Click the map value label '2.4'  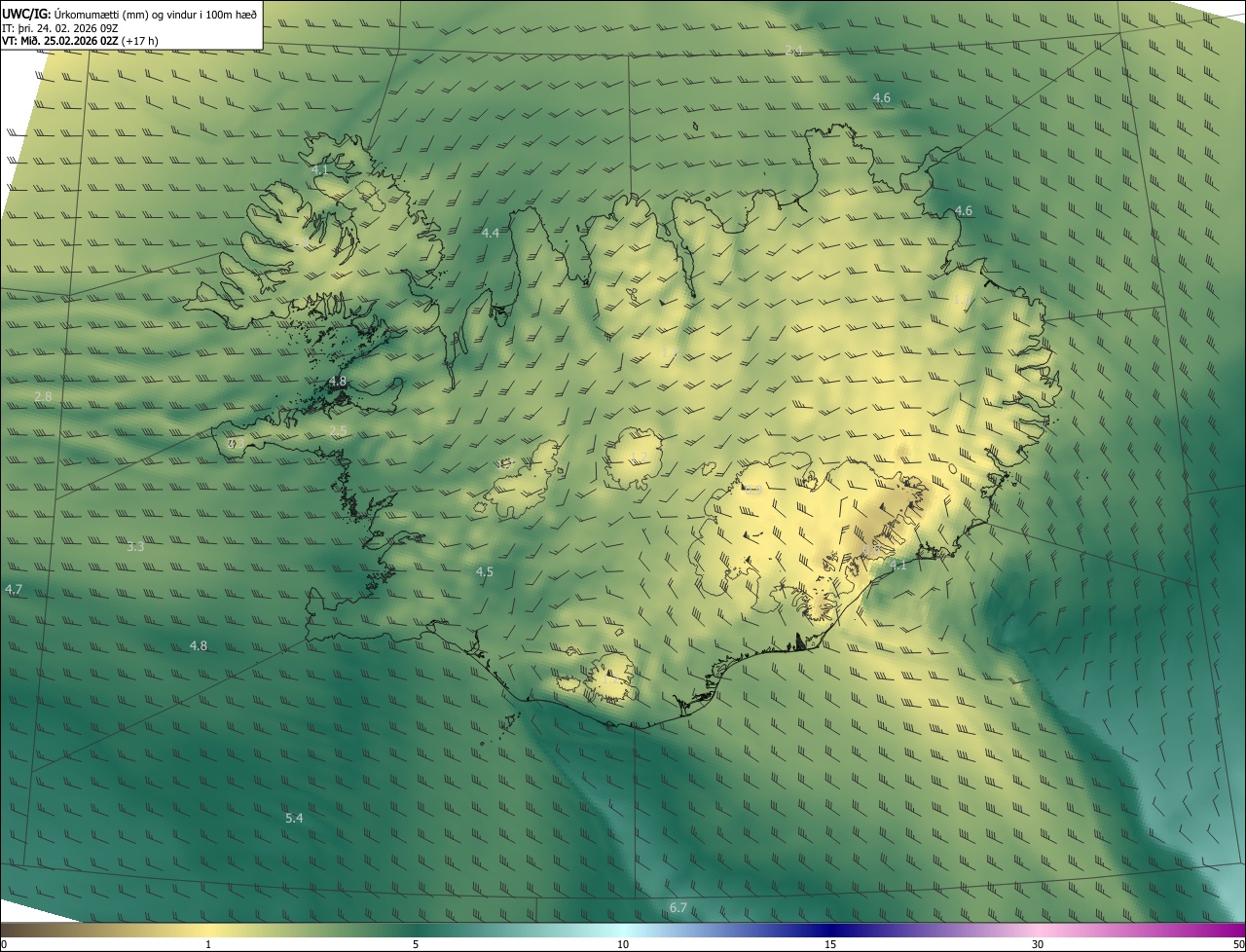[x=793, y=51]
